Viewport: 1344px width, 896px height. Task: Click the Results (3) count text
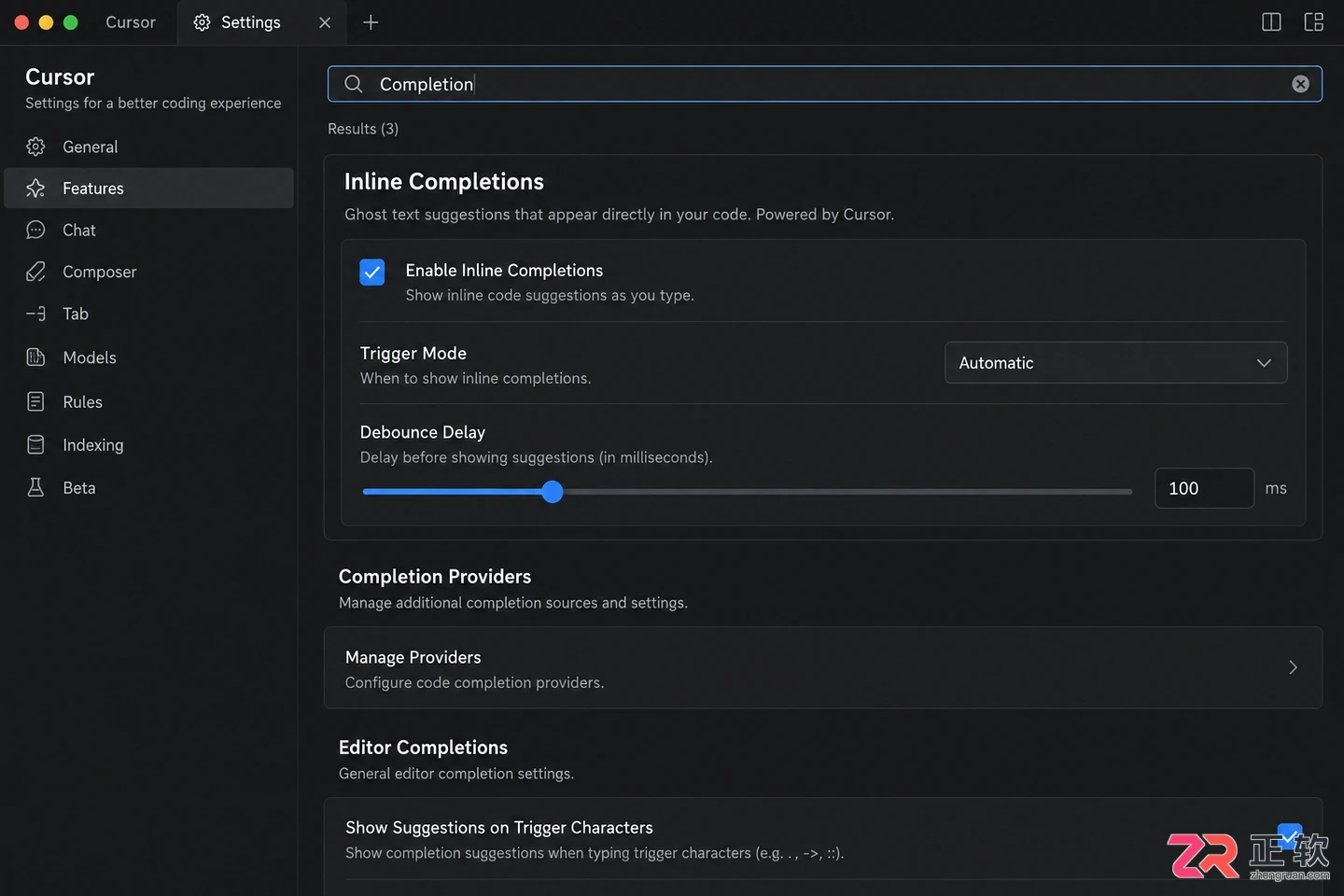pos(363,129)
